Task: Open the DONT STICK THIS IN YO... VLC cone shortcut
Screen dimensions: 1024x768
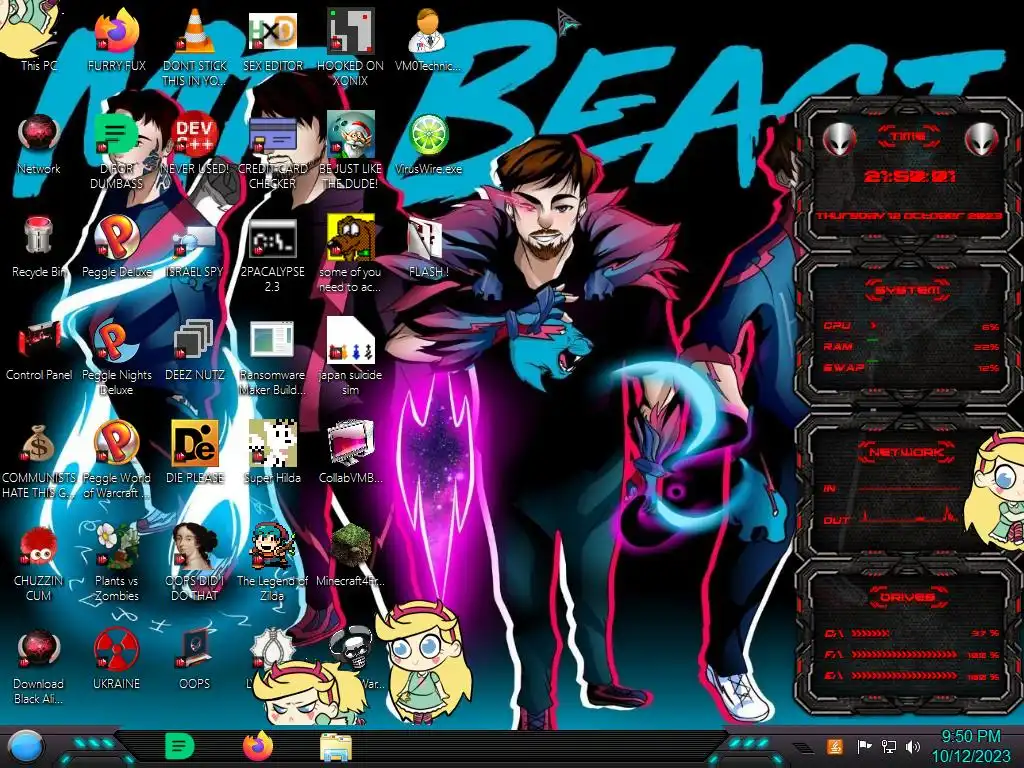Action: (x=194, y=31)
